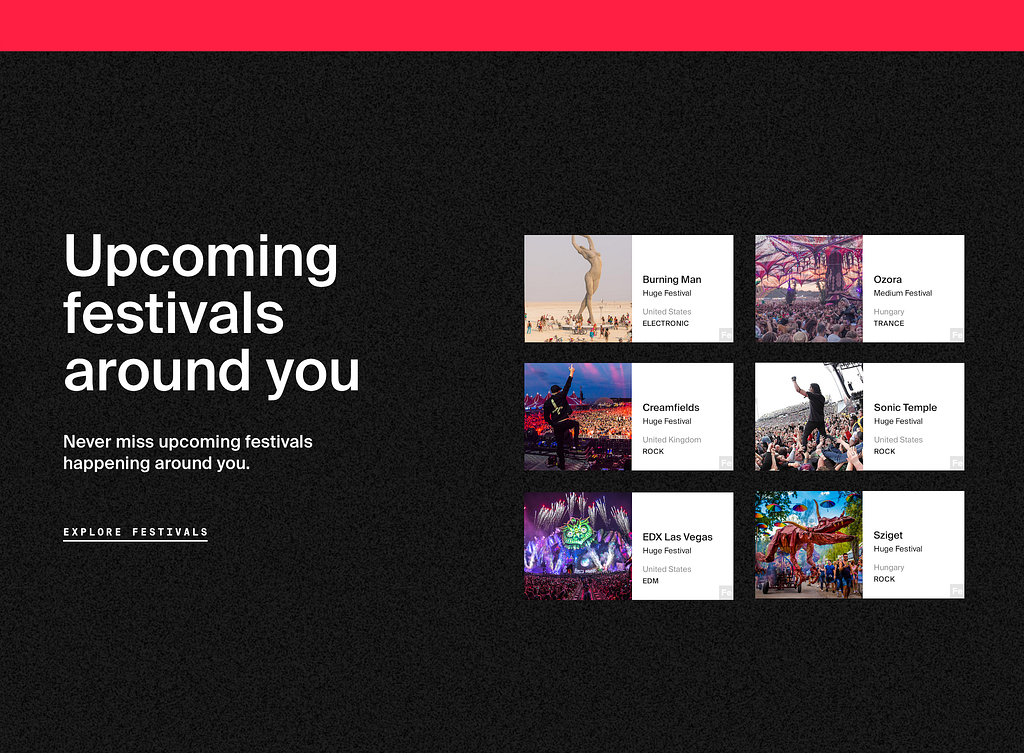Image resolution: width=1024 pixels, height=753 pixels.
Task: Click the Fe badge on Burning Man card
Action: click(726, 335)
